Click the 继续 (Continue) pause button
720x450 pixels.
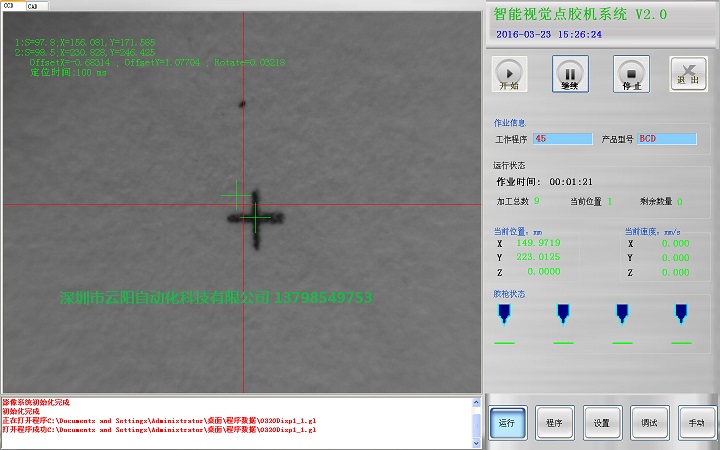pos(570,74)
